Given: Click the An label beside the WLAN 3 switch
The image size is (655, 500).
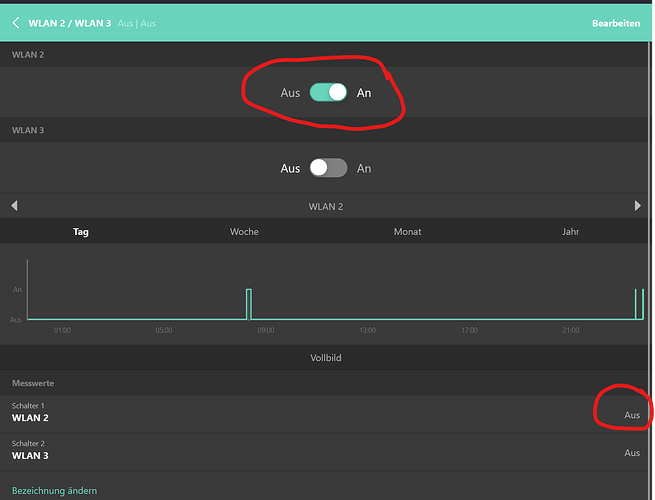Looking at the screenshot, I should point(364,169).
